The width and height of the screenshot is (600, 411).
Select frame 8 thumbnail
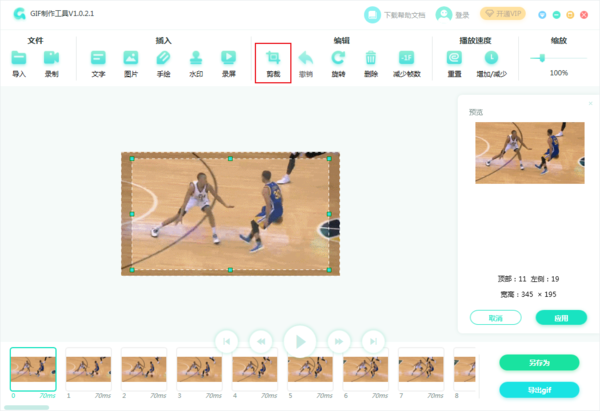[465, 369]
